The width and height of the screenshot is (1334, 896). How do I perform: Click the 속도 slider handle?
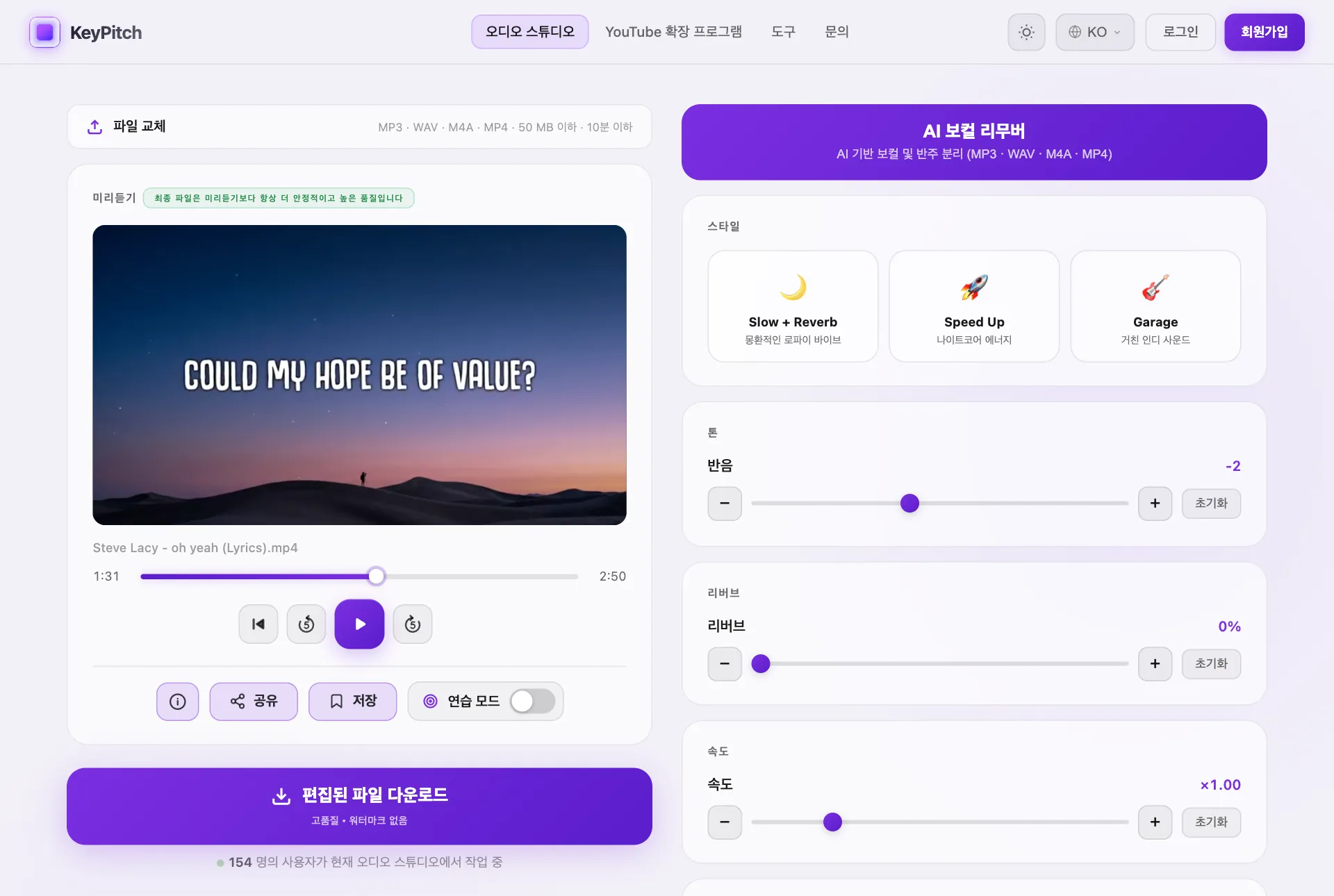point(832,822)
